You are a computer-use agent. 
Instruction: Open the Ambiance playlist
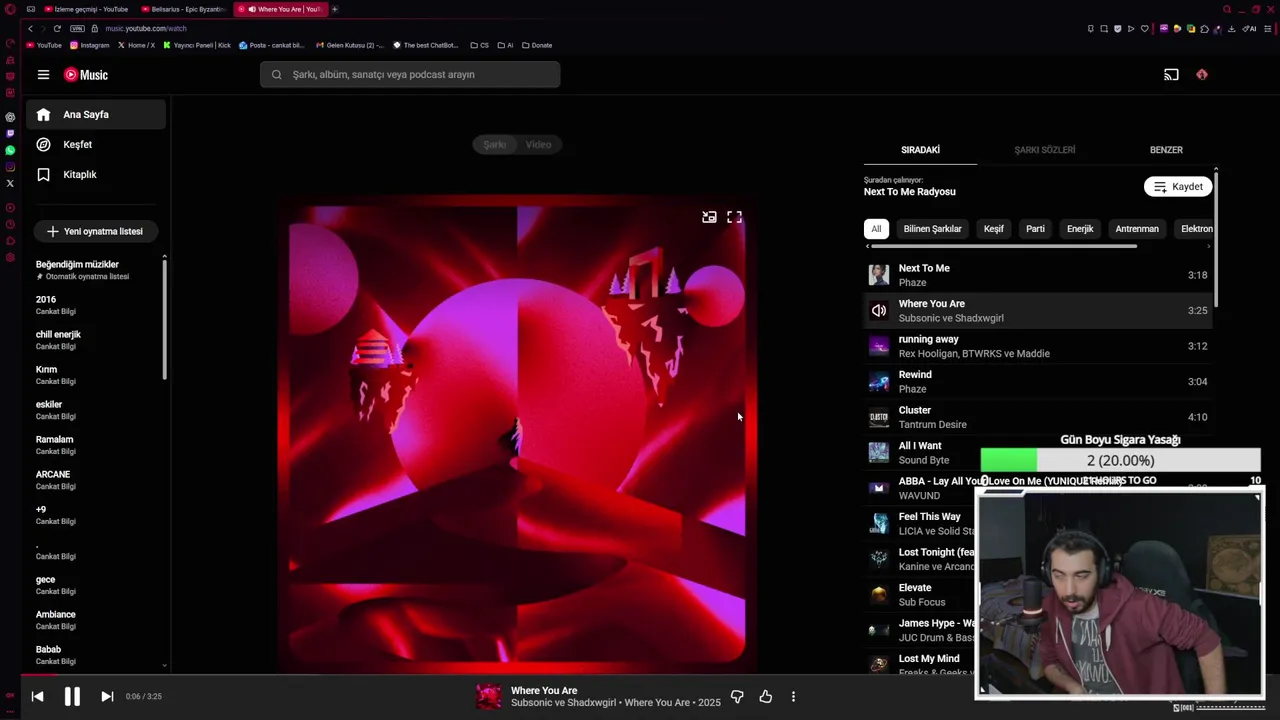tap(95, 620)
